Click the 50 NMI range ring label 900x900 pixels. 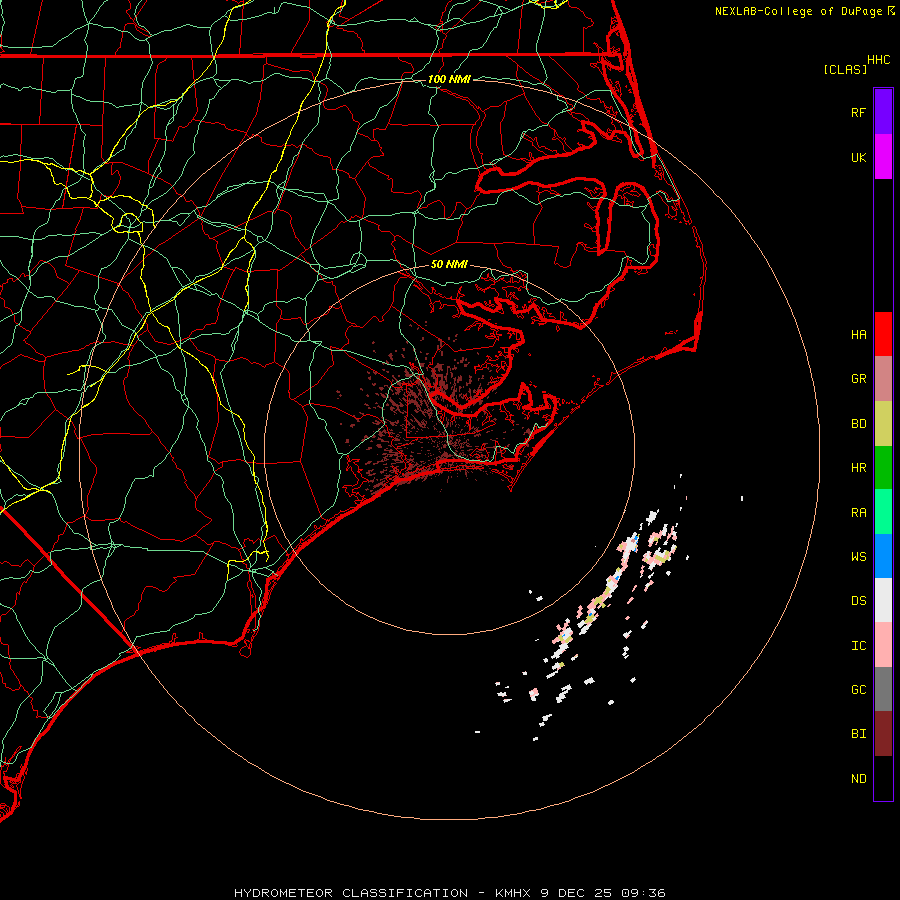pyautogui.click(x=449, y=264)
